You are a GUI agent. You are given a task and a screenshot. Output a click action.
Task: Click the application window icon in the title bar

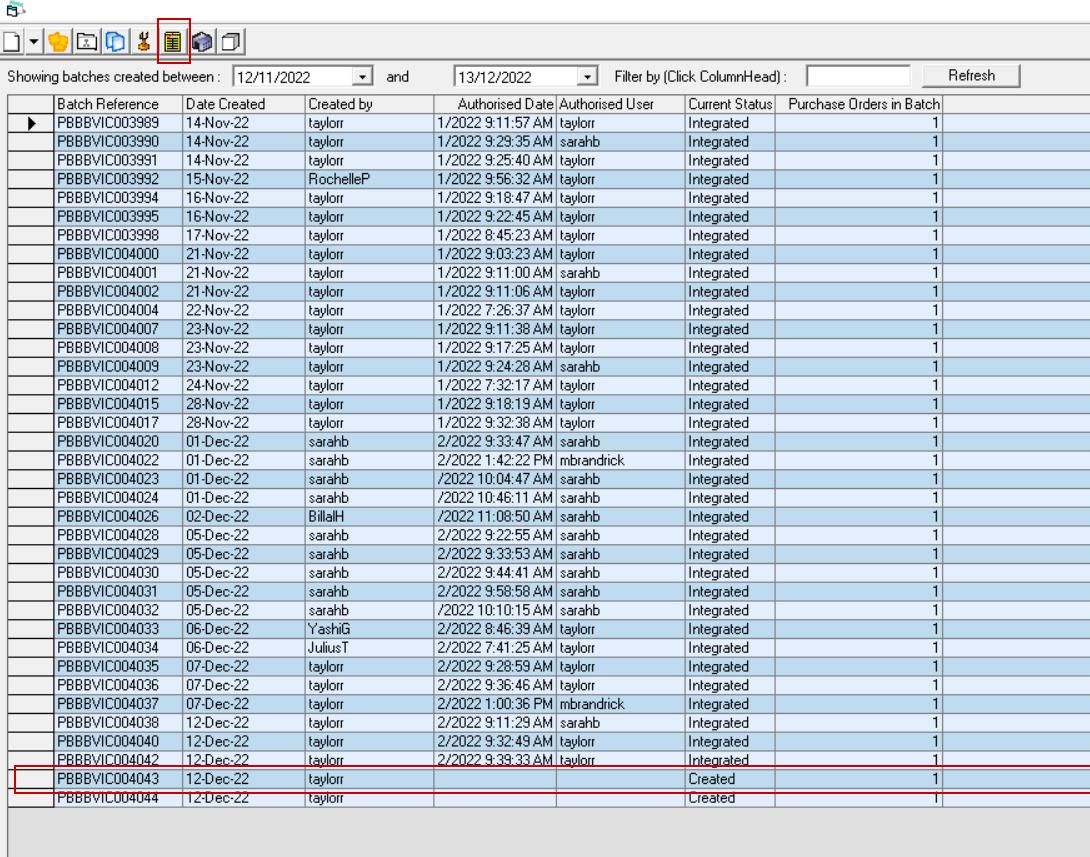point(15,9)
